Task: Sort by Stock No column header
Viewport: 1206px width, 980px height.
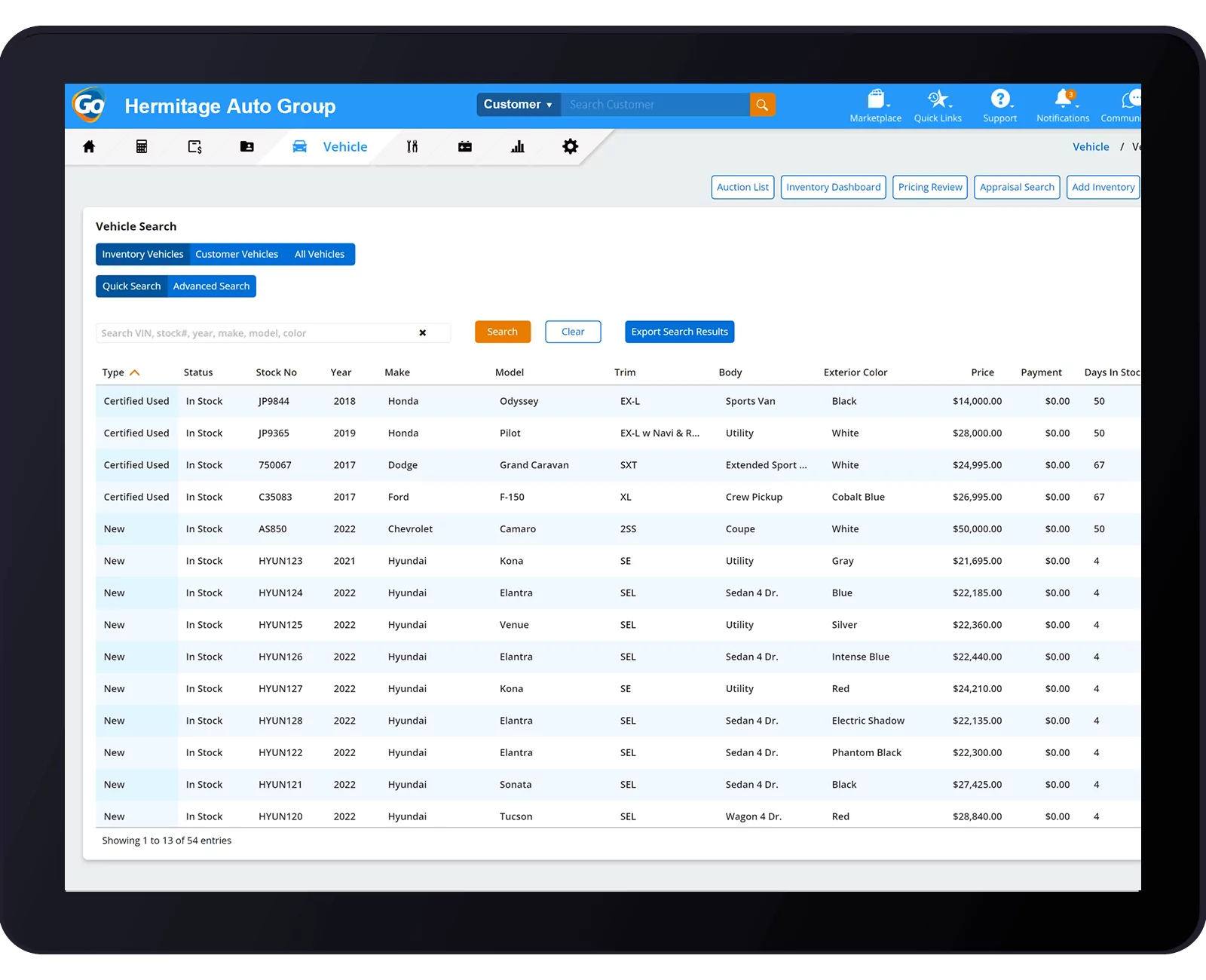Action: pyautogui.click(x=276, y=372)
